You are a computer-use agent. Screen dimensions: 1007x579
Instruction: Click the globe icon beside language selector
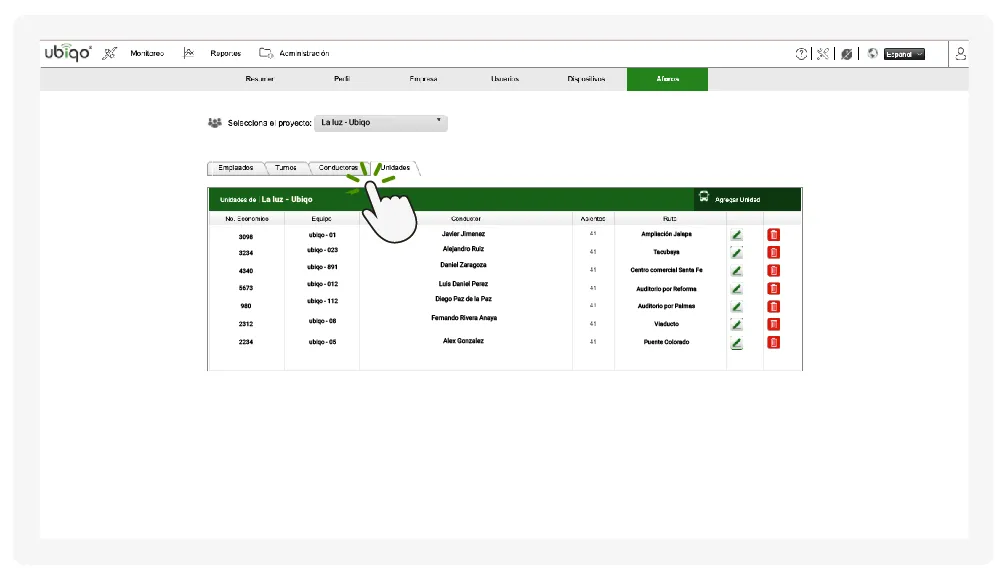872,54
